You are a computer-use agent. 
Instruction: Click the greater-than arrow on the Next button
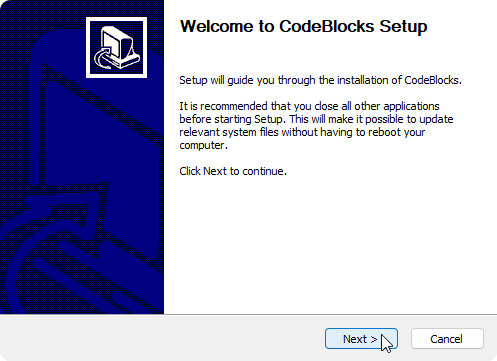[374, 339]
